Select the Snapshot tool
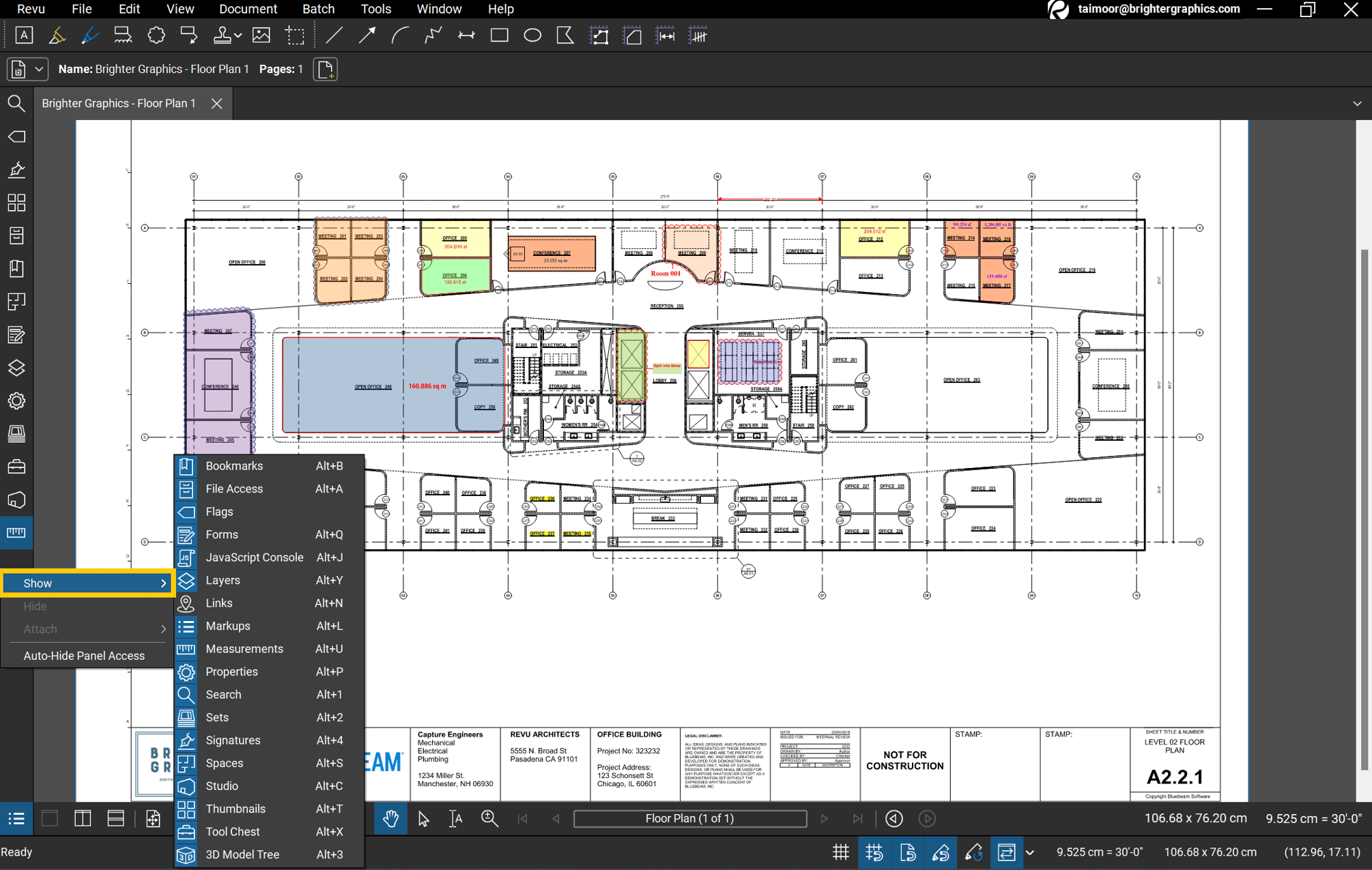 click(x=295, y=35)
